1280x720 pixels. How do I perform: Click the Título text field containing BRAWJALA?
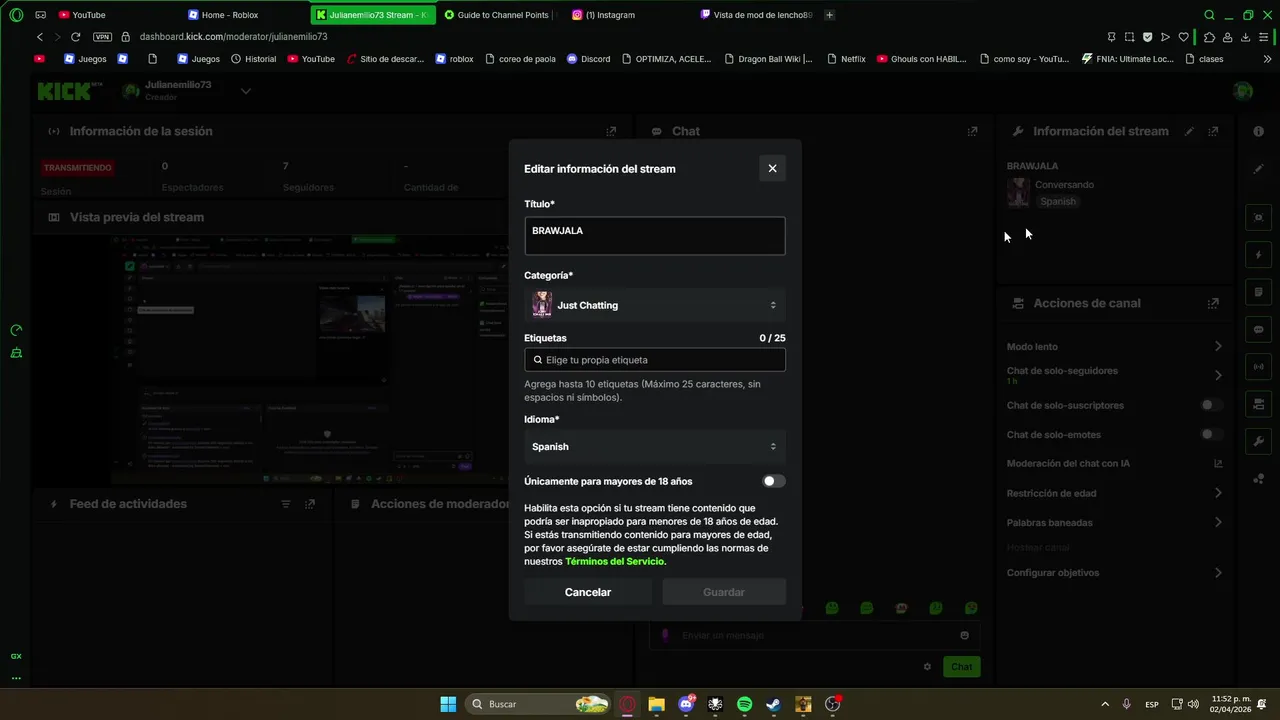[654, 236]
